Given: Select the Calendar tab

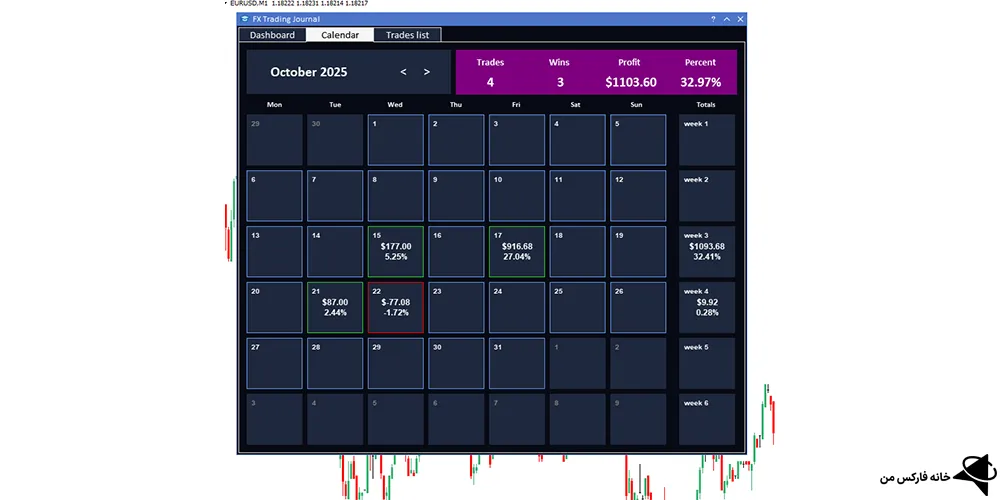Looking at the screenshot, I should (x=340, y=35).
